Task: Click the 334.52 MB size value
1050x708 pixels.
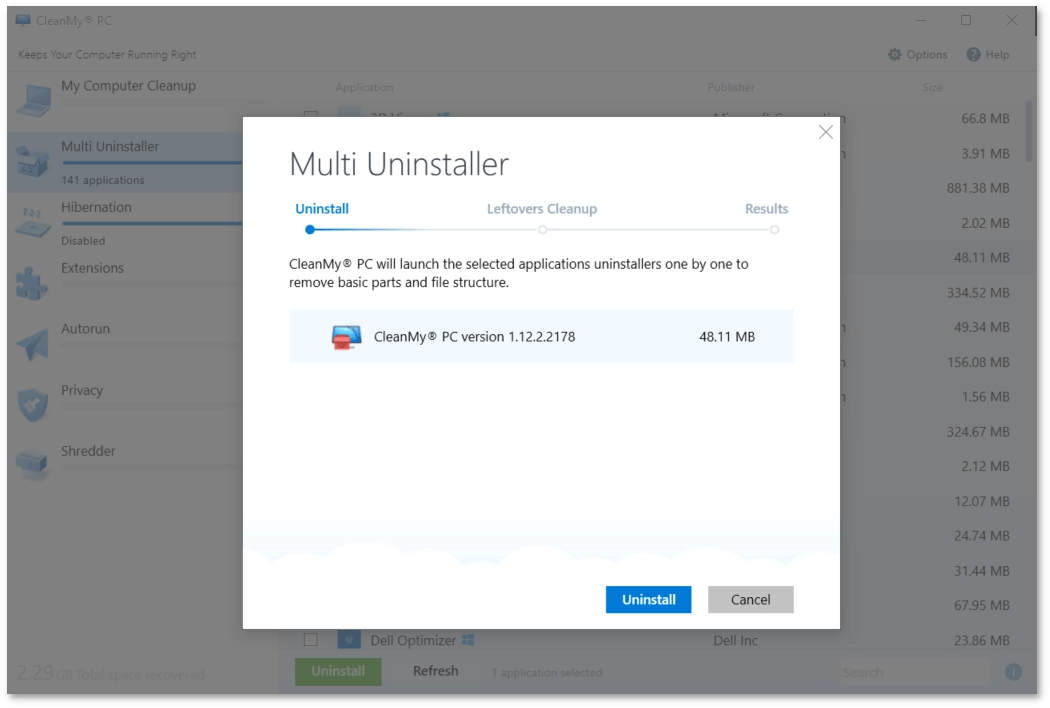Action: click(978, 293)
